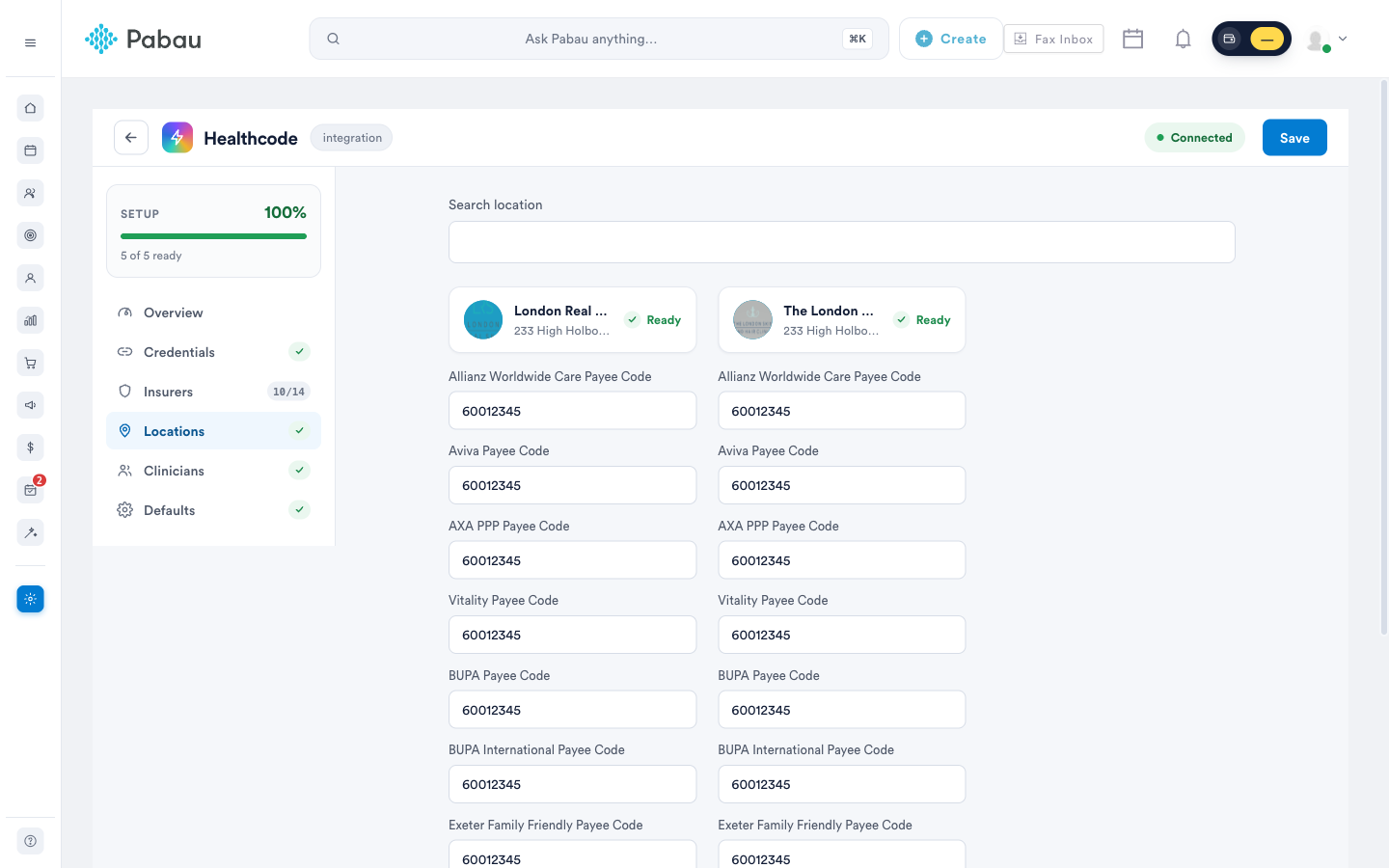Screen dimensions: 1389x868
Task: Edit London Real AXA PPP Payee Code
Action: pyautogui.click(x=573, y=560)
